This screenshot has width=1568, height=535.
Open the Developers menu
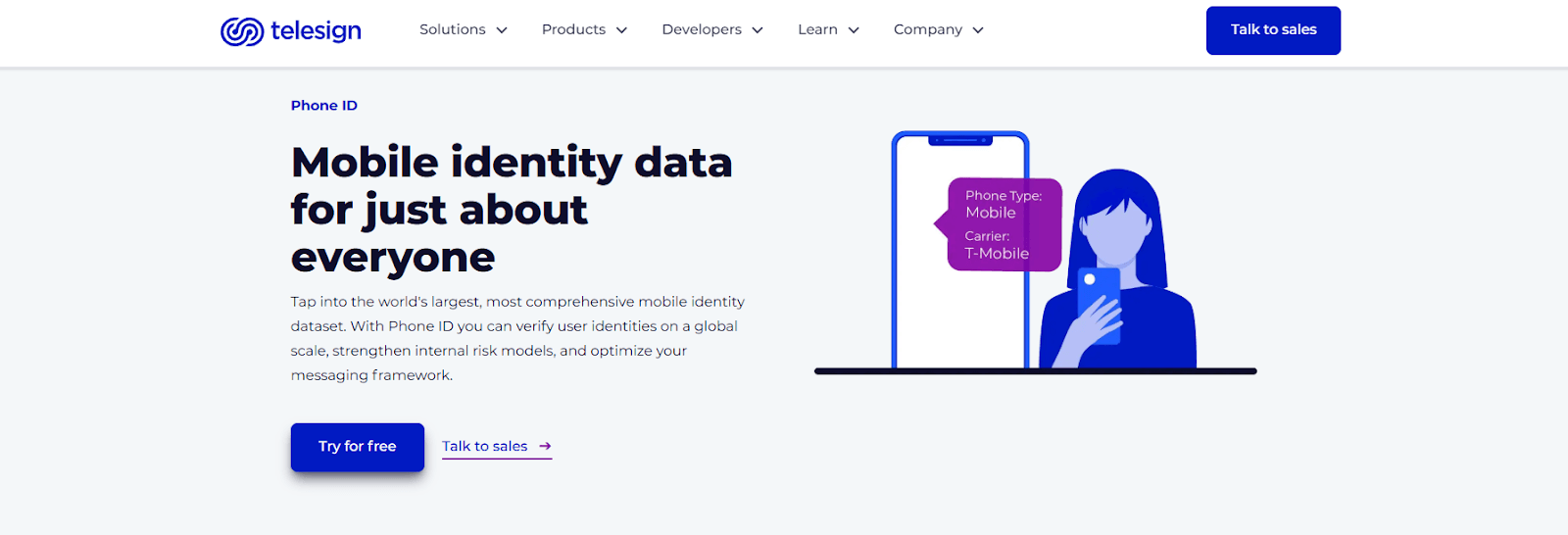pos(702,29)
